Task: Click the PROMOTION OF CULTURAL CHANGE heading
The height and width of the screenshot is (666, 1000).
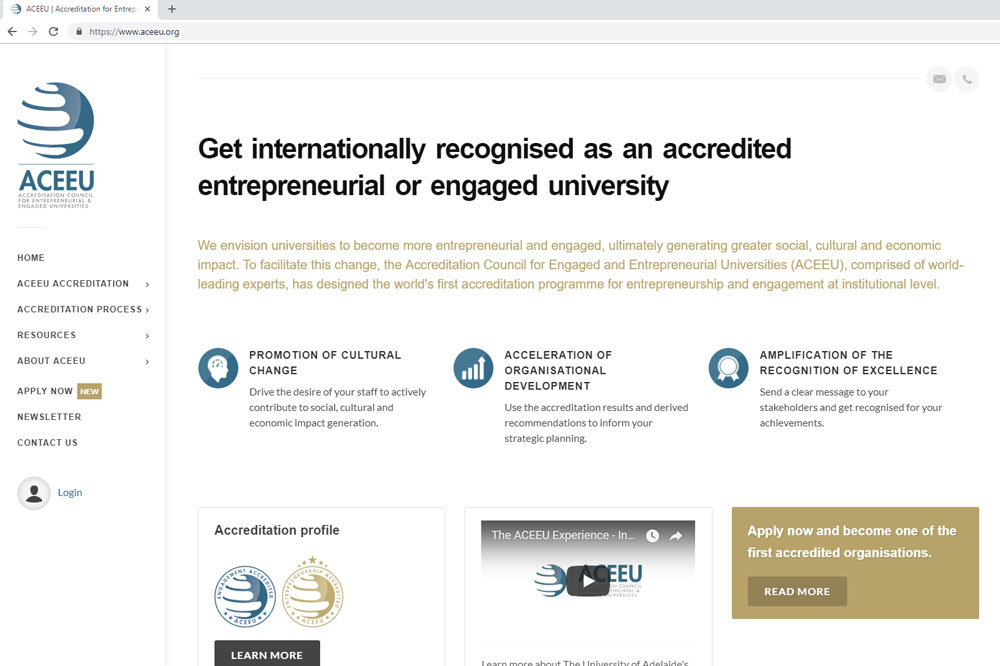Action: [x=325, y=362]
